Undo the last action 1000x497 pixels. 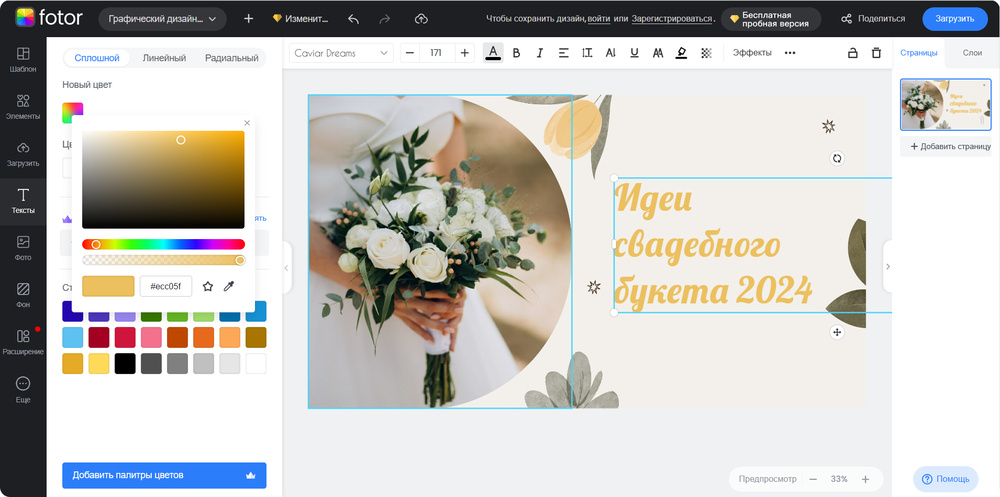pyautogui.click(x=353, y=19)
